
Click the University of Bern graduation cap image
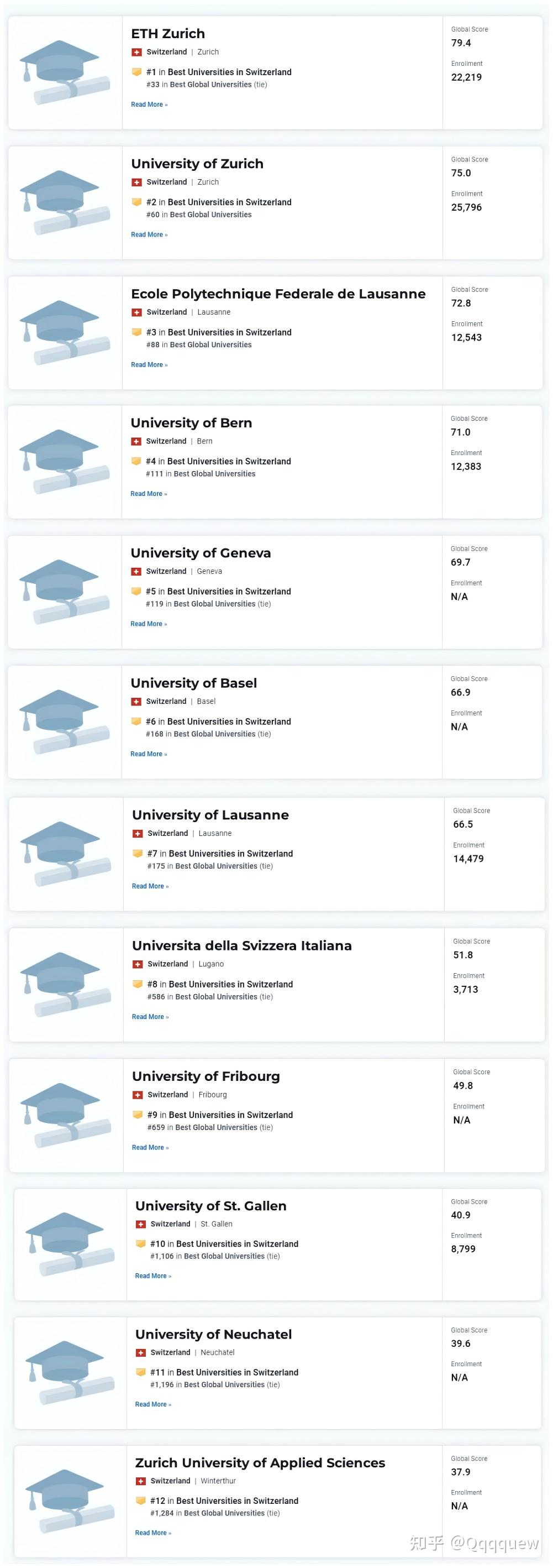65,462
